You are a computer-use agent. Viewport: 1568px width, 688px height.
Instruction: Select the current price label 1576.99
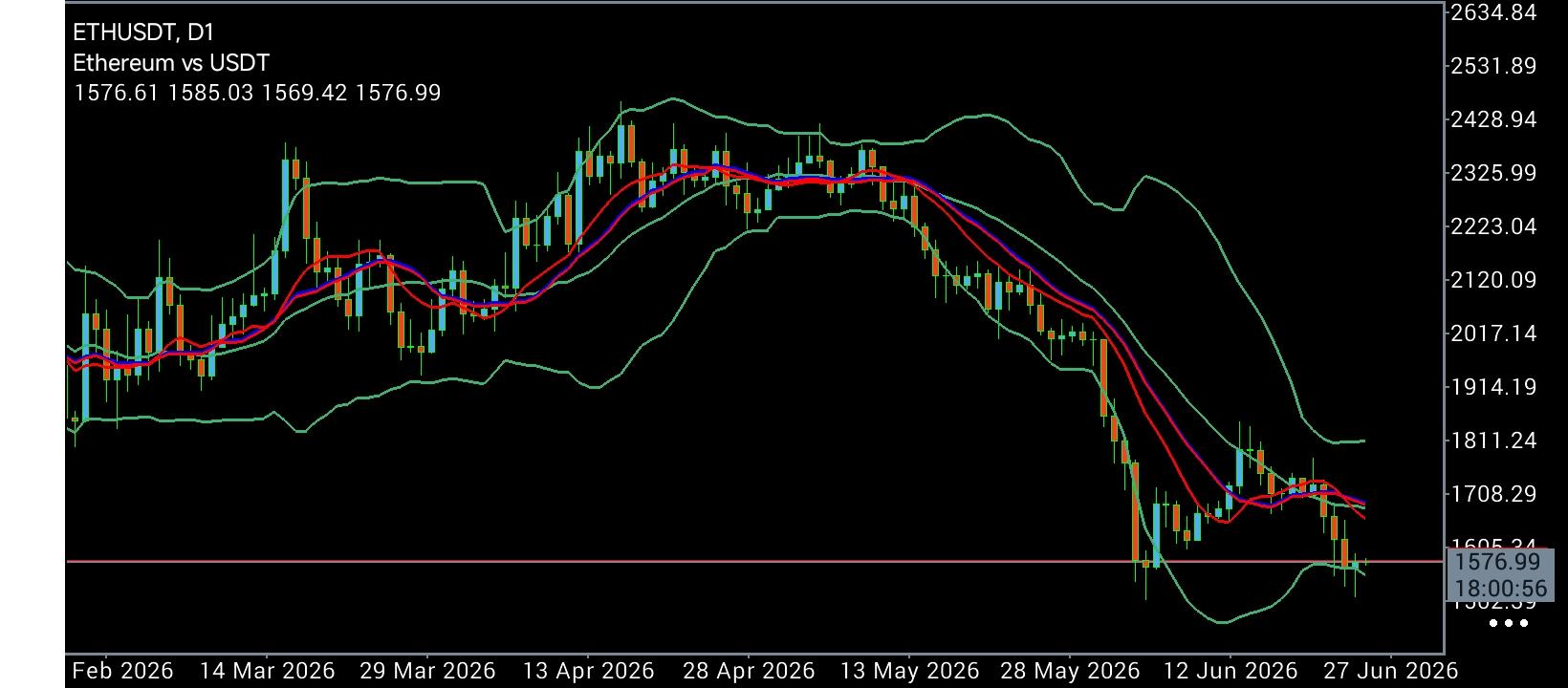click(x=1498, y=562)
